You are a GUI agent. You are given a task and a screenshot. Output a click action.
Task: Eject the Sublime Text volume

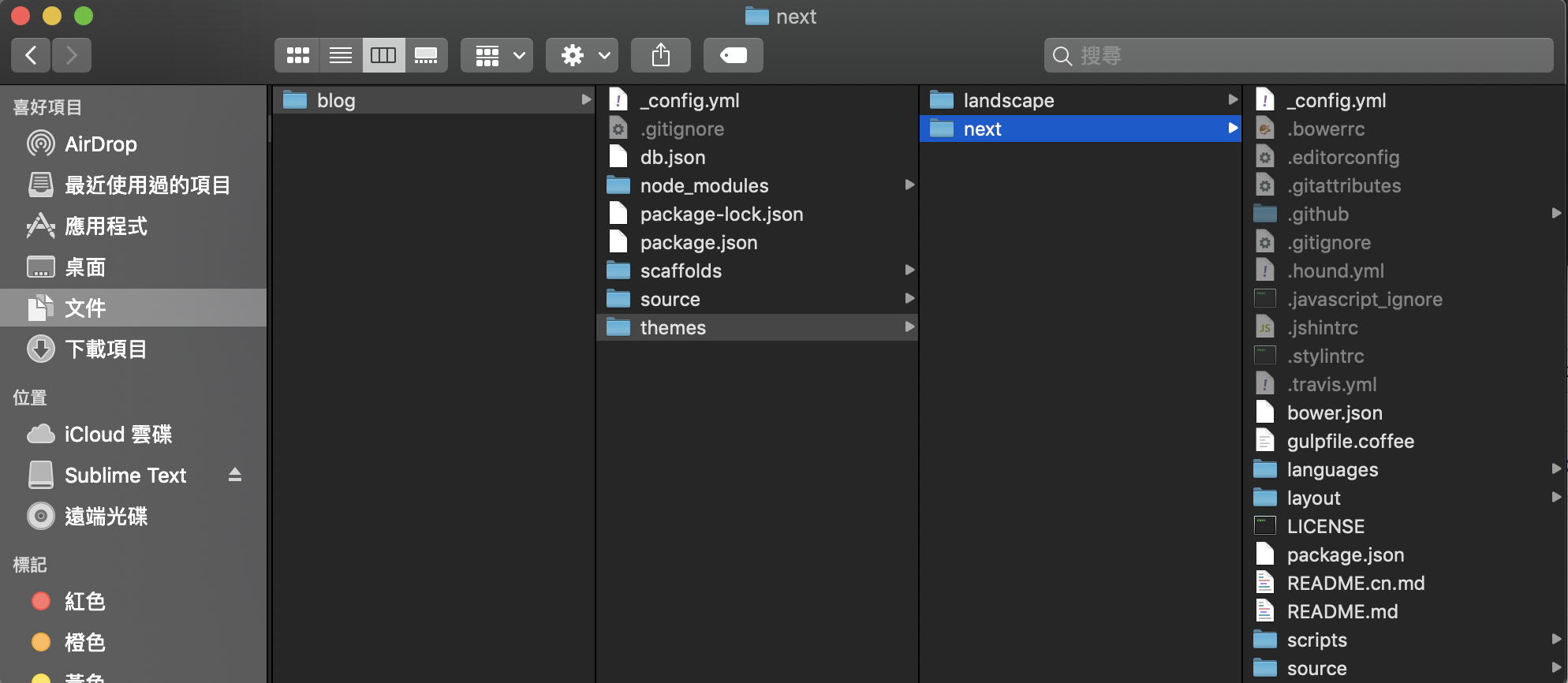click(x=234, y=475)
